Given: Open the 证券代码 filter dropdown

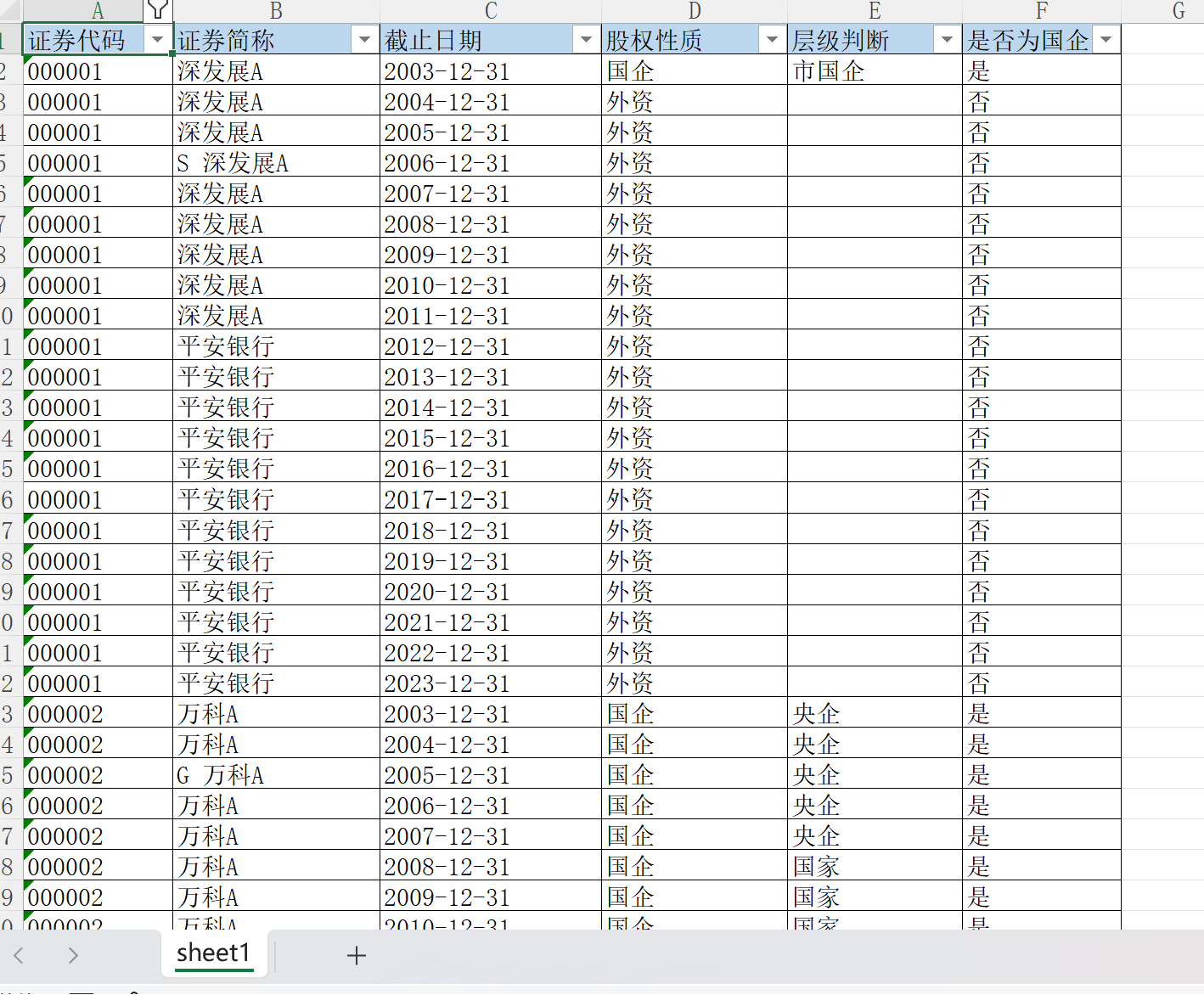Looking at the screenshot, I should 157,40.
